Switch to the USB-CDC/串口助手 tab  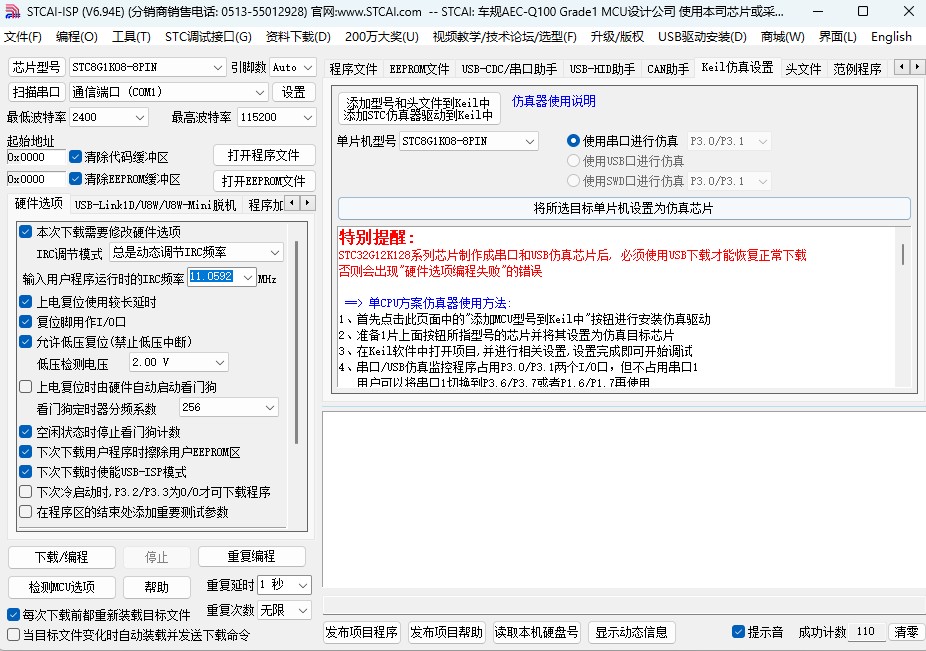[509, 69]
